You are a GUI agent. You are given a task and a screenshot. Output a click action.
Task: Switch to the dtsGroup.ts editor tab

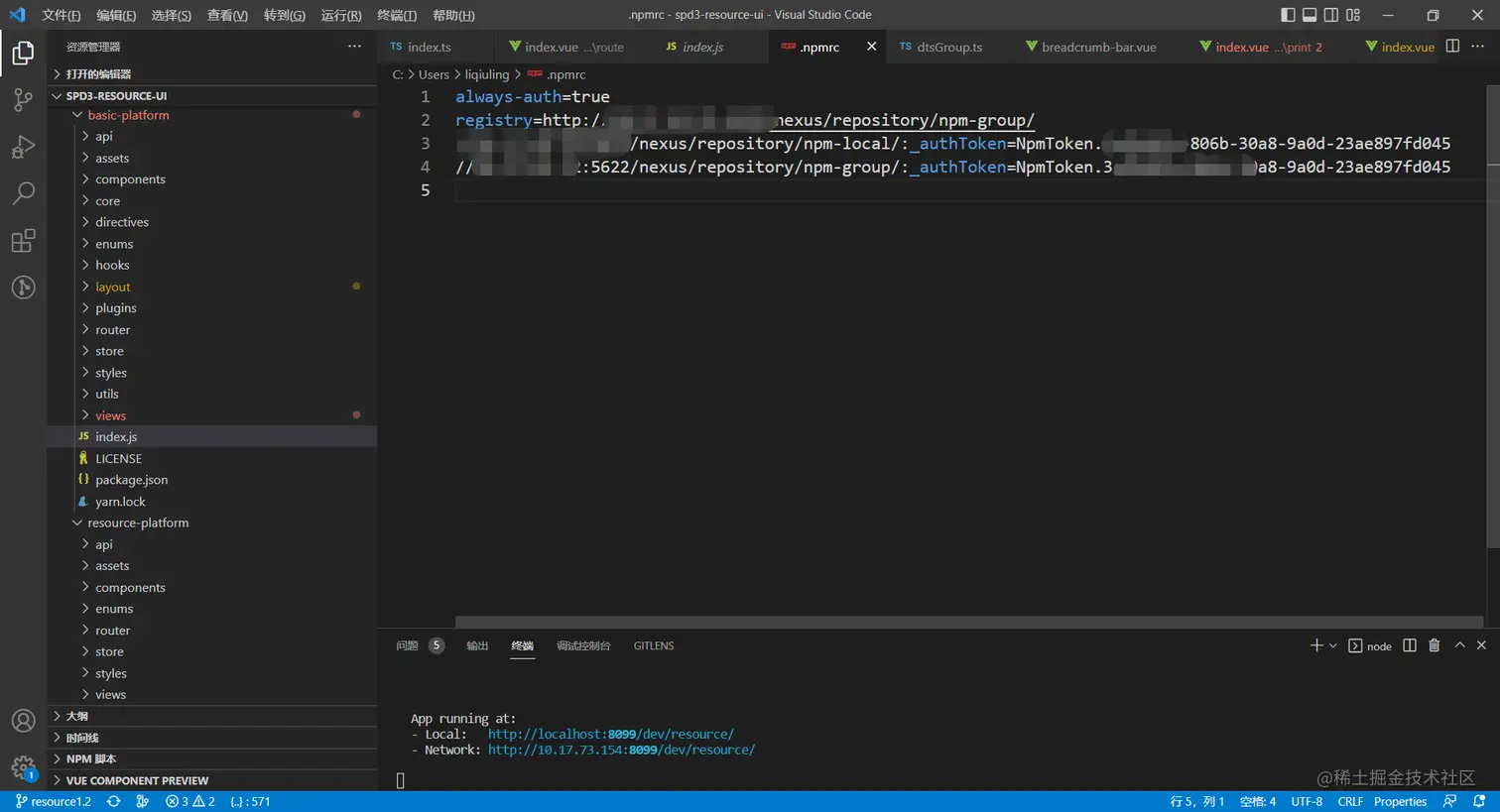[x=949, y=47]
